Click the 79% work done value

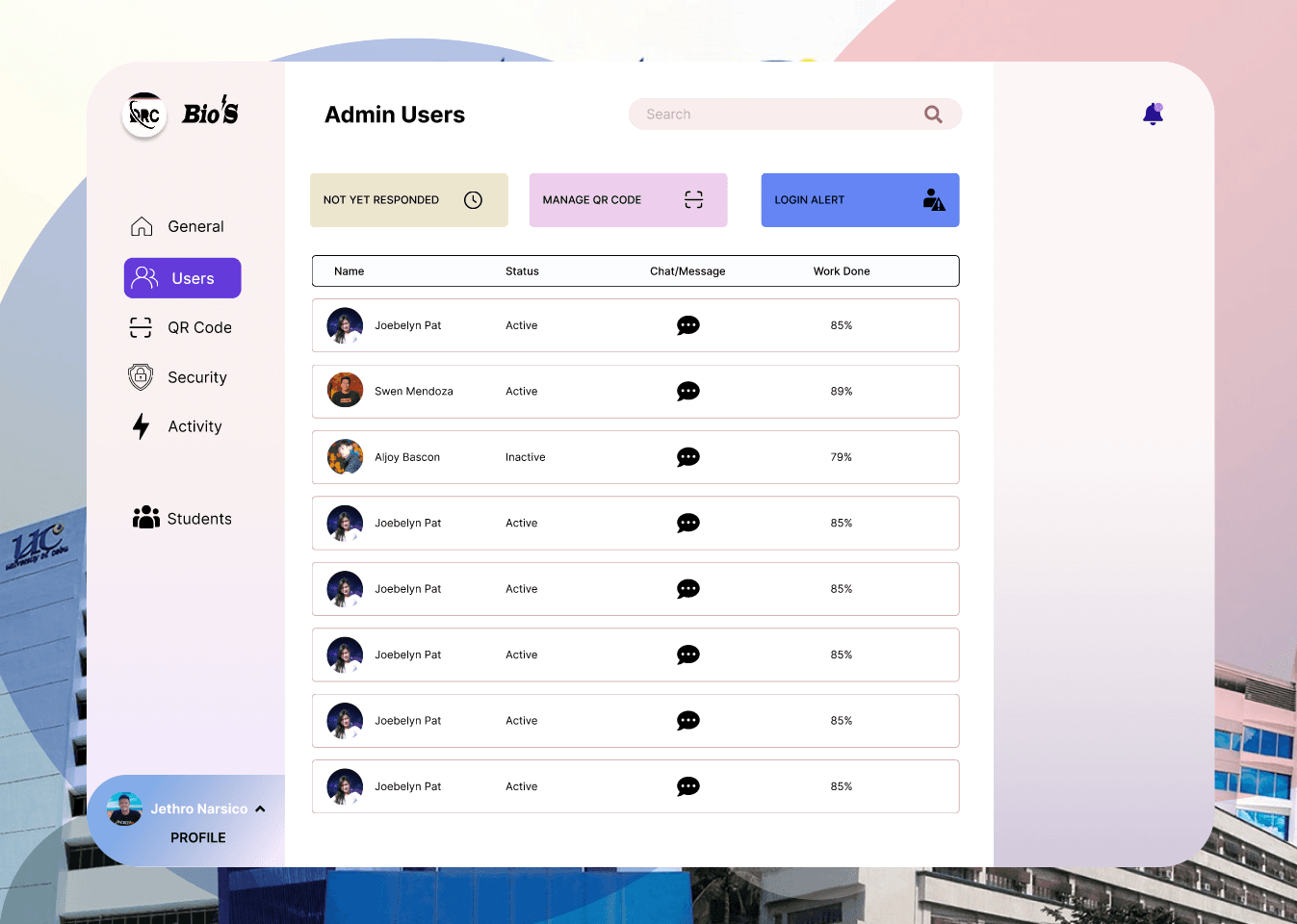[842, 457]
